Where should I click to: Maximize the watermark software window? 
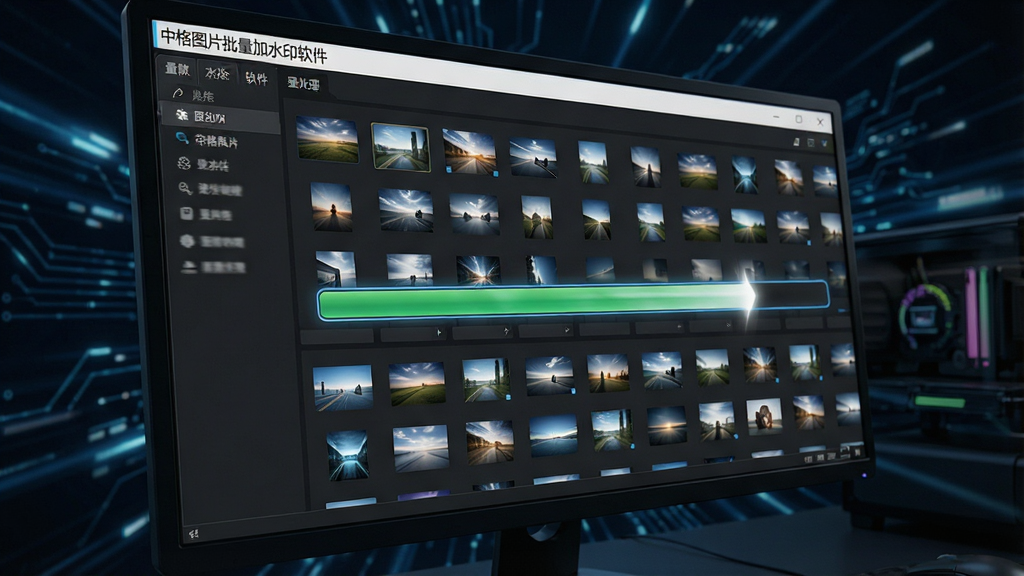click(798, 120)
